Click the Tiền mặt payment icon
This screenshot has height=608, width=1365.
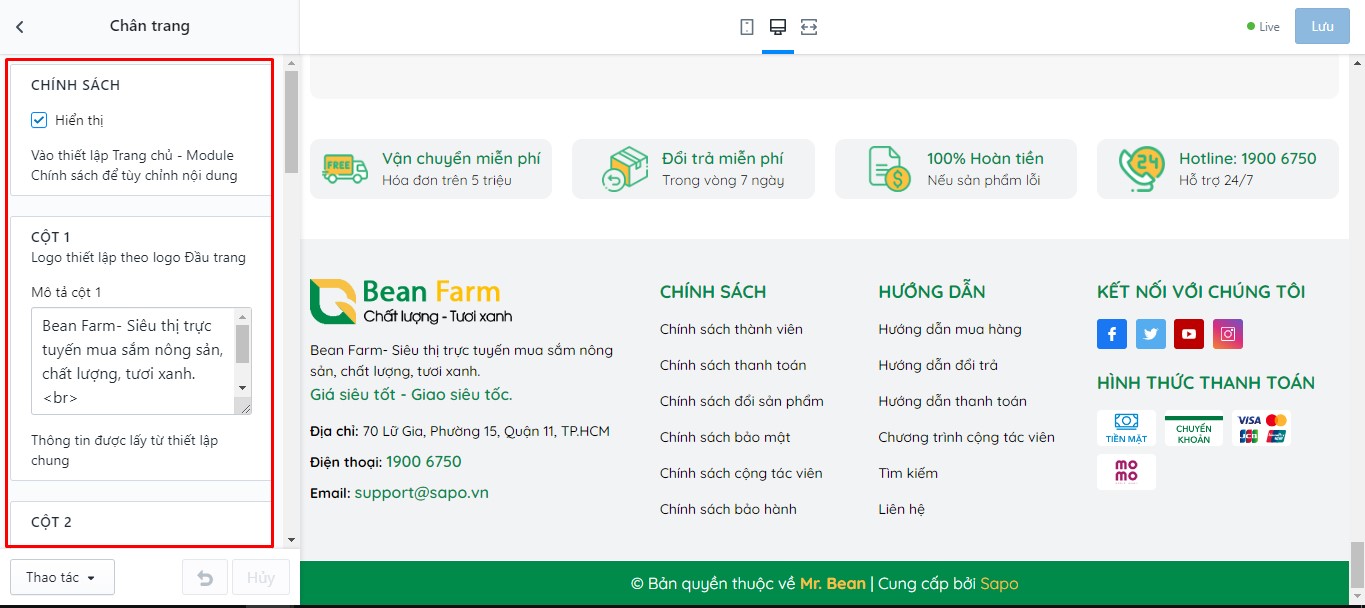tap(1126, 428)
